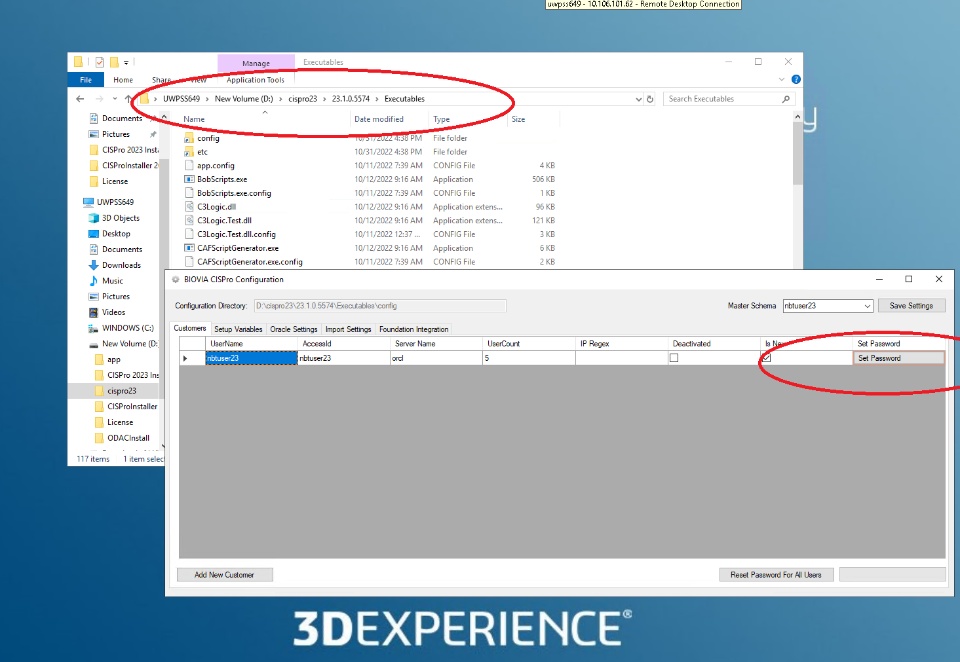This screenshot has width=960, height=662.
Task: Select C3Logic.Test.dll.config in the file list
Action: pyautogui.click(x=236, y=234)
